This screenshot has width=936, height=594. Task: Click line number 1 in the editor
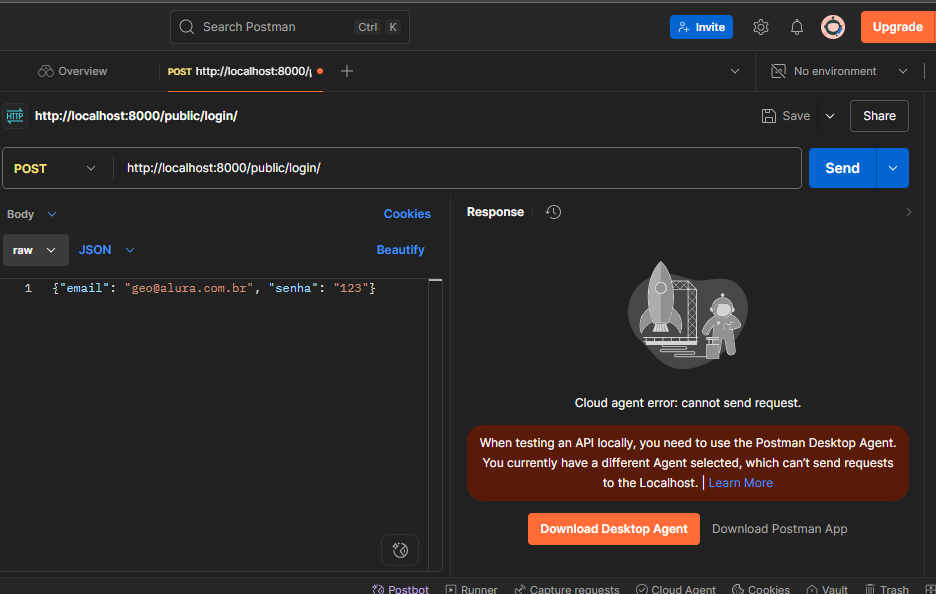[28, 288]
